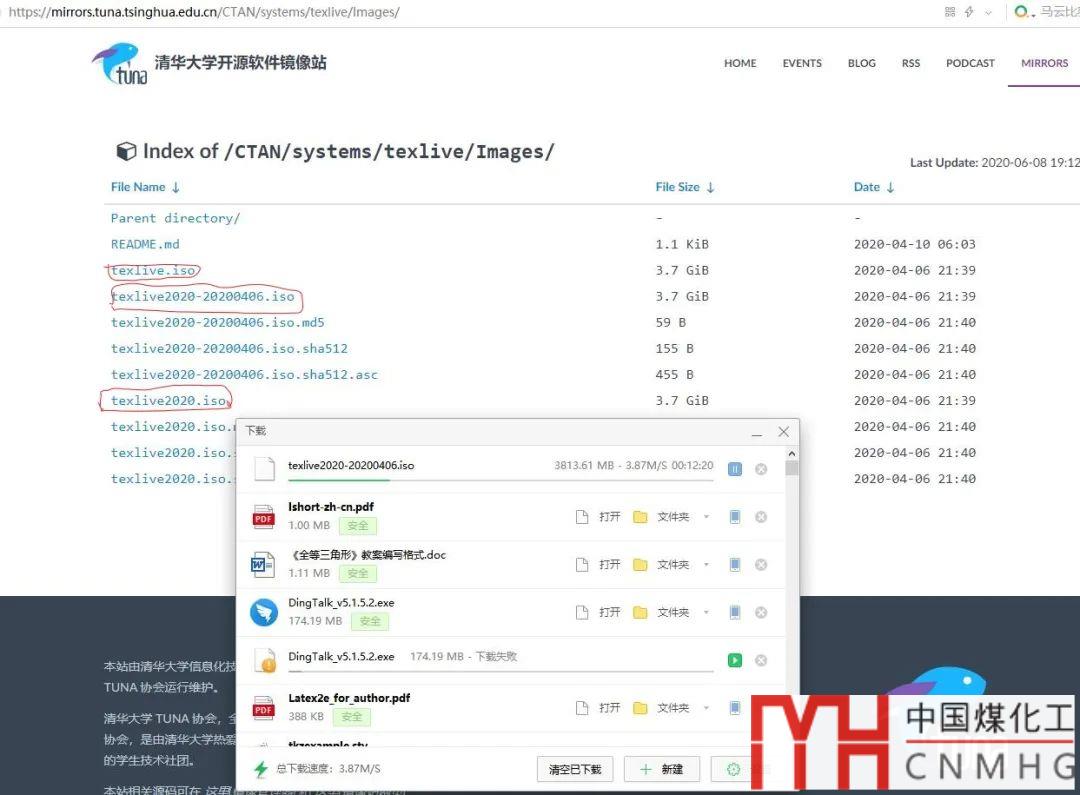Delete completed DingTalk_v5.1.5.2.exe entry
The width and height of the screenshot is (1080, 795).
(761, 612)
